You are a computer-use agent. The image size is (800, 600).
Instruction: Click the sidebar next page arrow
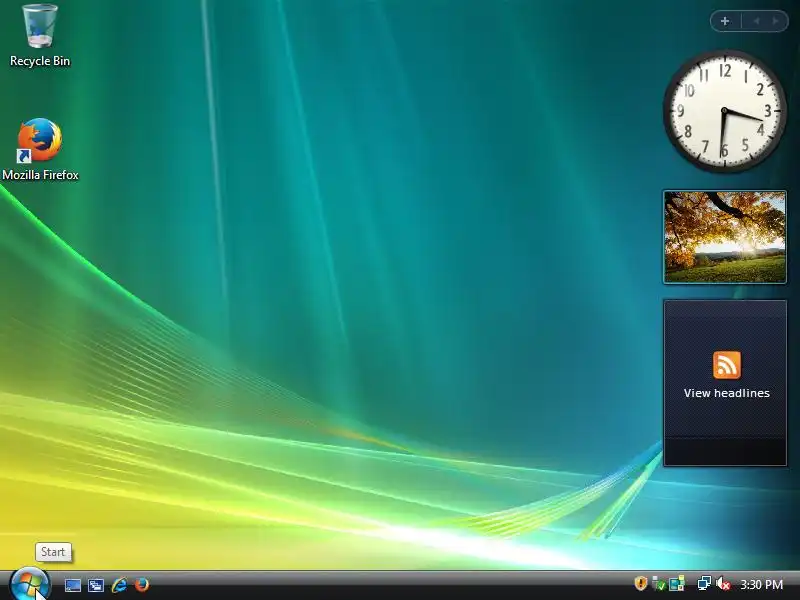[x=776, y=21]
